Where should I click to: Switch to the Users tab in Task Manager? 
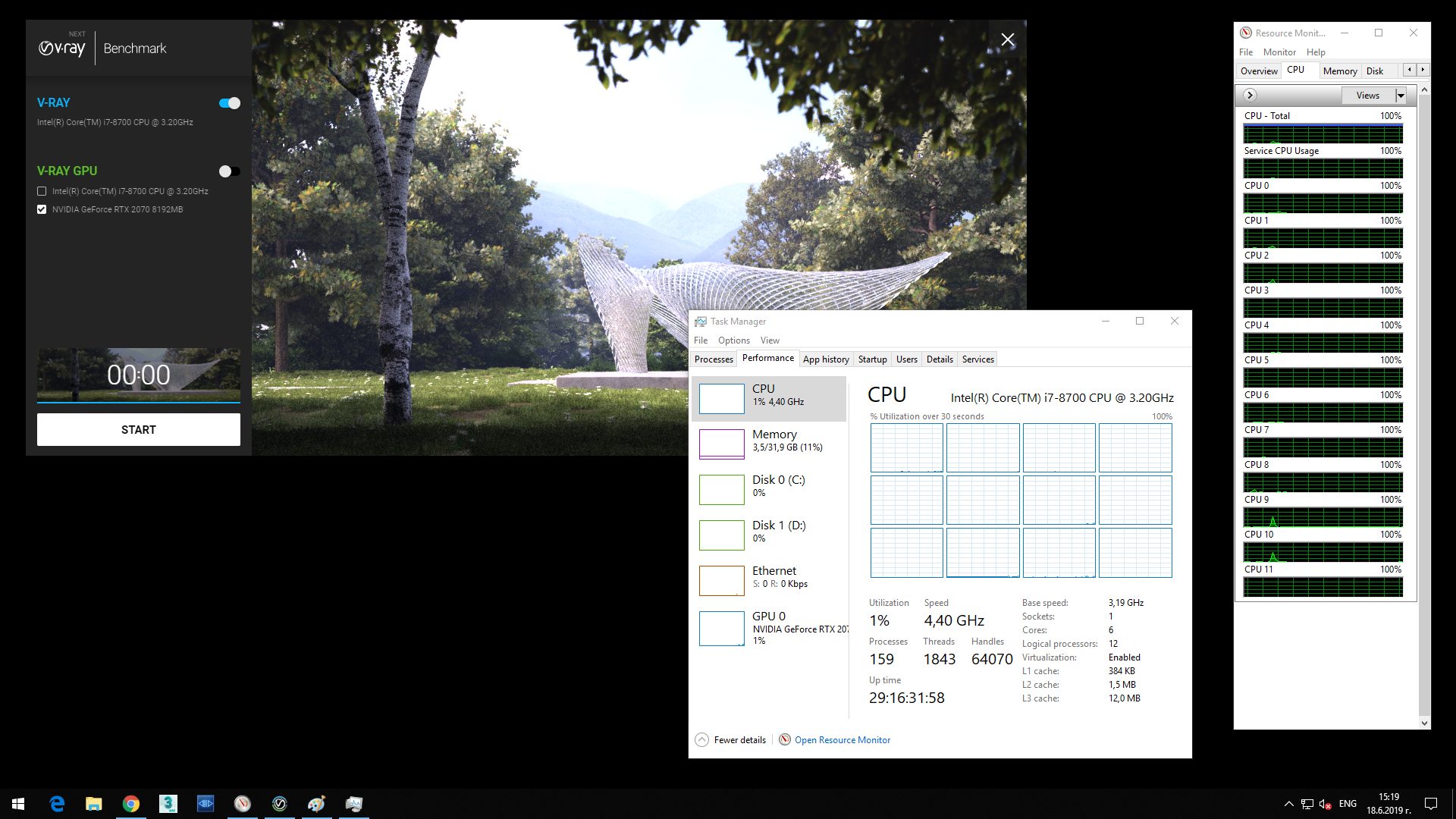[x=906, y=359]
